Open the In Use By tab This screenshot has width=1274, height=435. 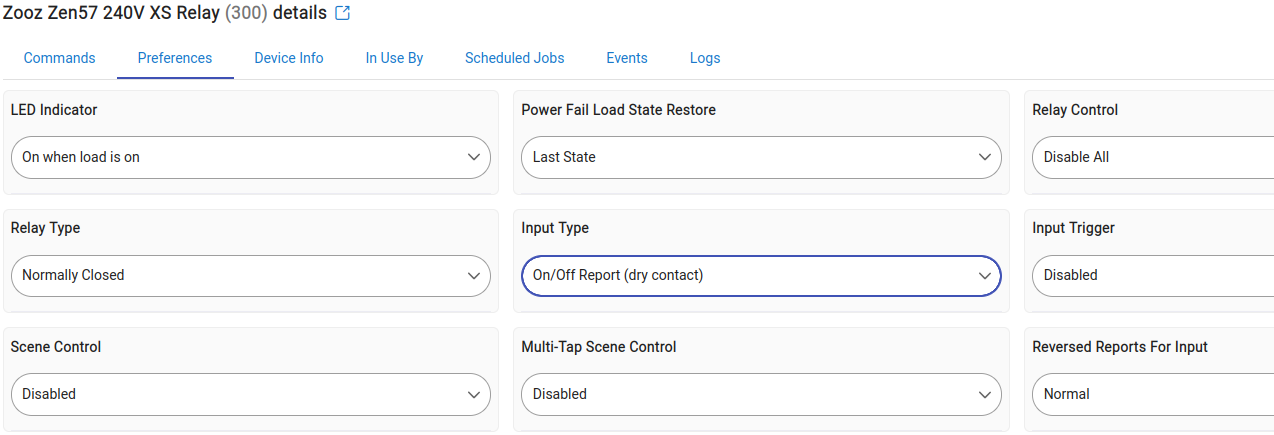[x=394, y=58]
